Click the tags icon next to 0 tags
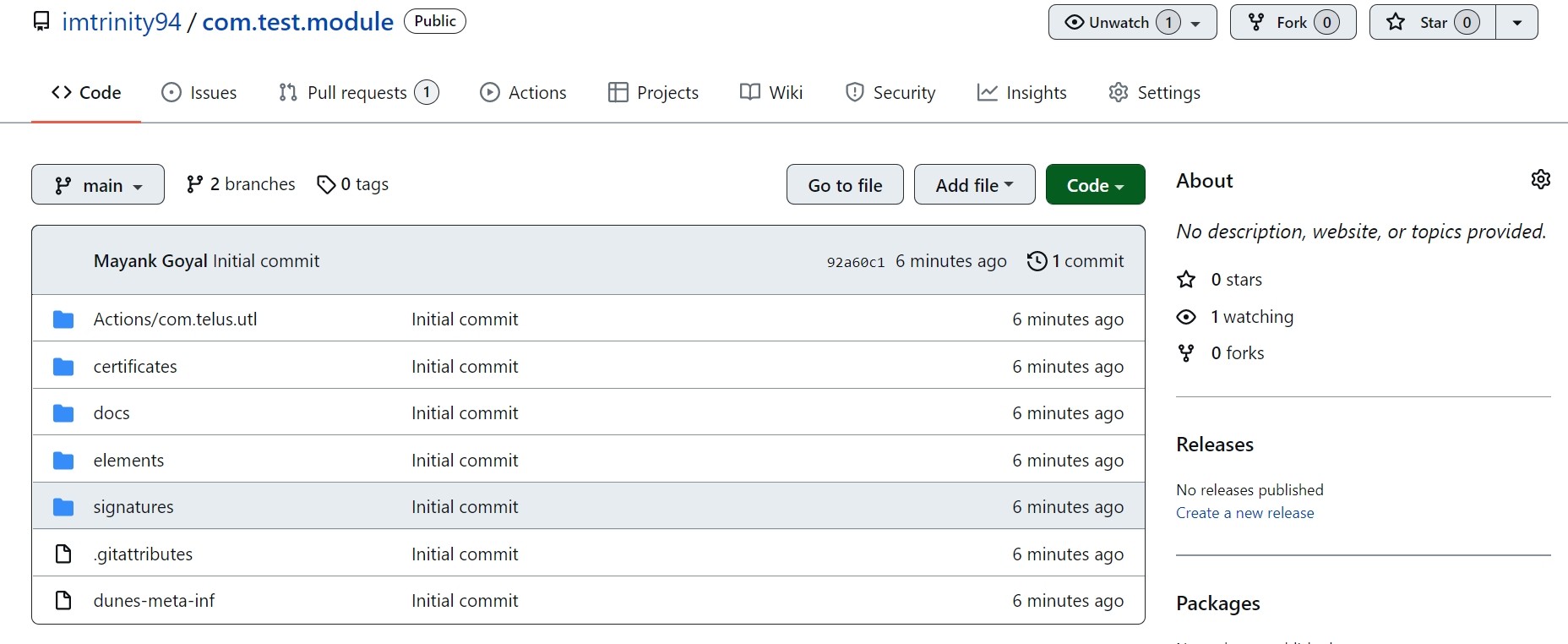The width and height of the screenshot is (1568, 644). [x=326, y=184]
